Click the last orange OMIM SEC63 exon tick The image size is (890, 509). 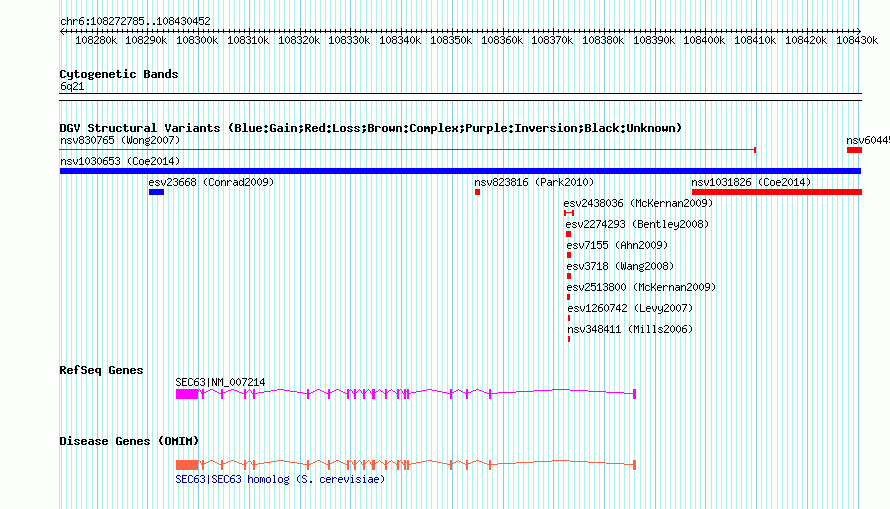point(635,465)
